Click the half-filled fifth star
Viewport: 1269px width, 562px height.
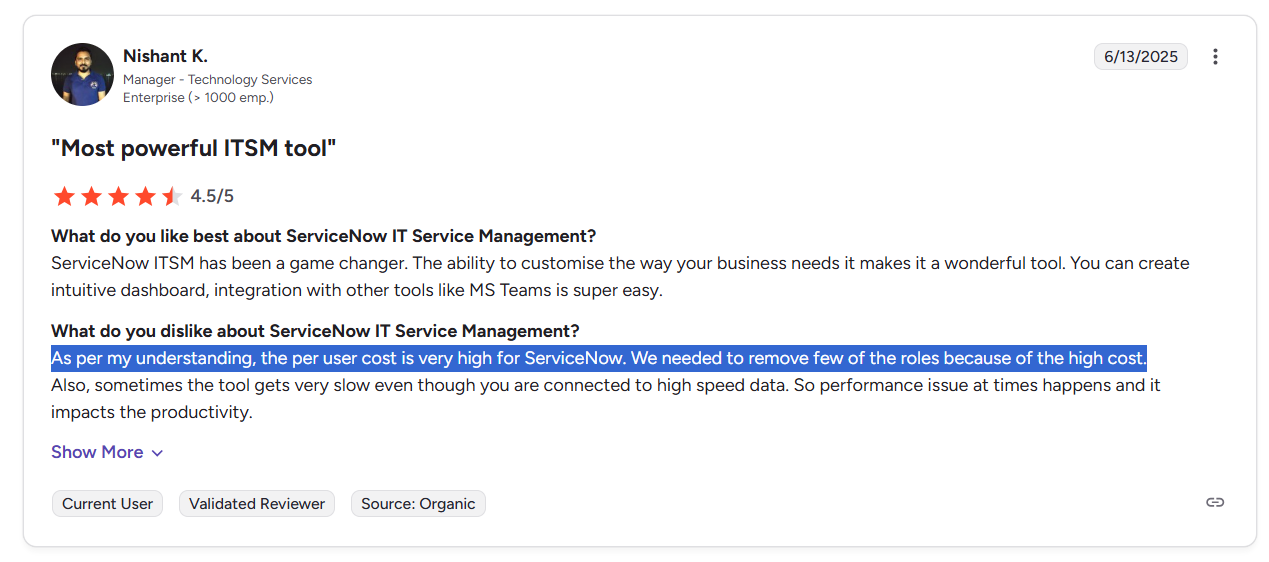[172, 196]
